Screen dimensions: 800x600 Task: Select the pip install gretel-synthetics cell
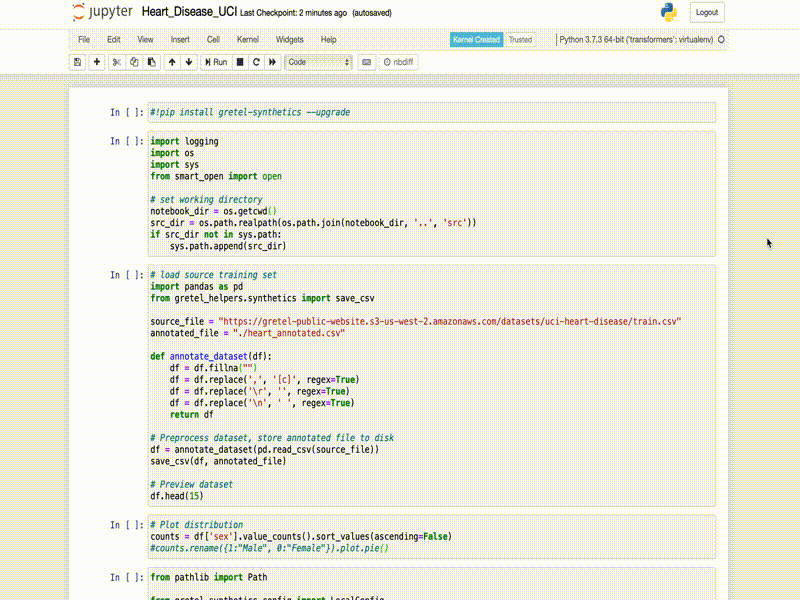point(432,112)
